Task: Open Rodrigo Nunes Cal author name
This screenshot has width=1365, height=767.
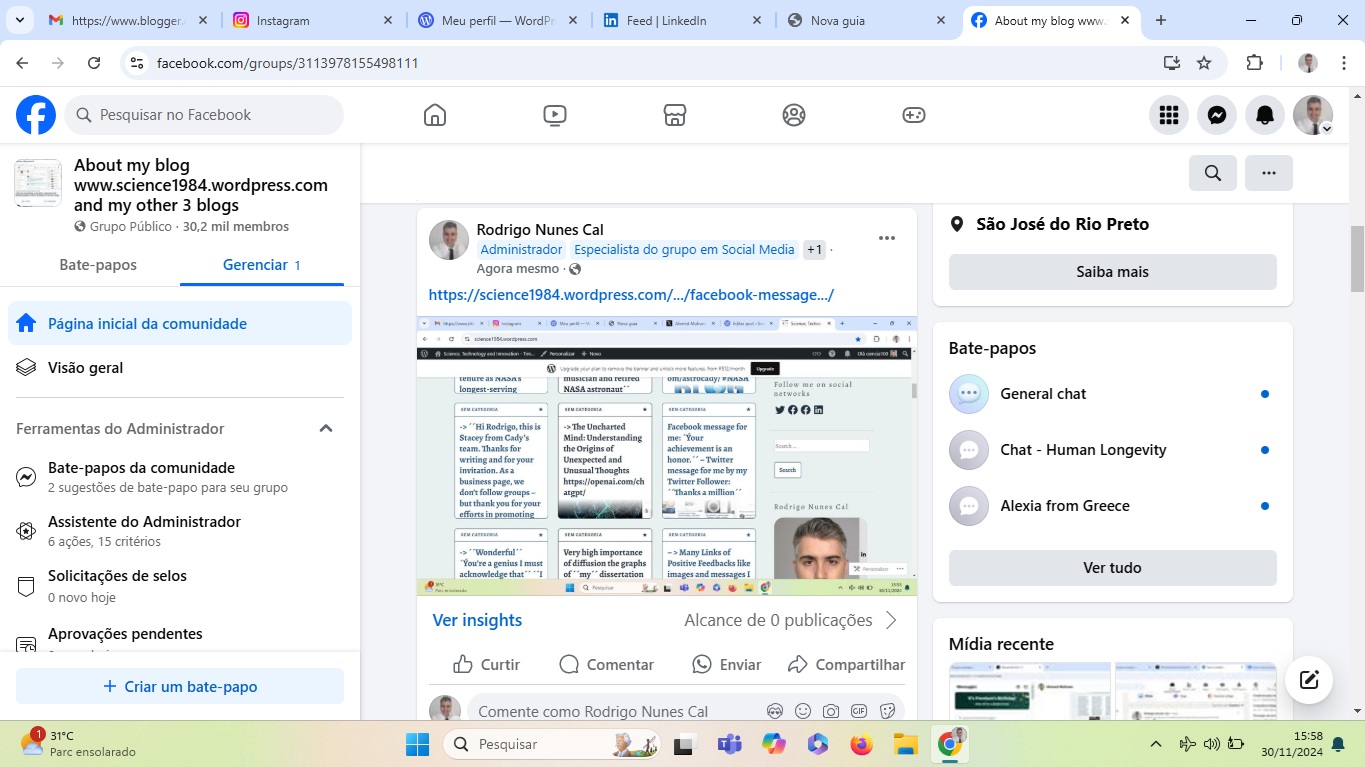Action: [540, 230]
